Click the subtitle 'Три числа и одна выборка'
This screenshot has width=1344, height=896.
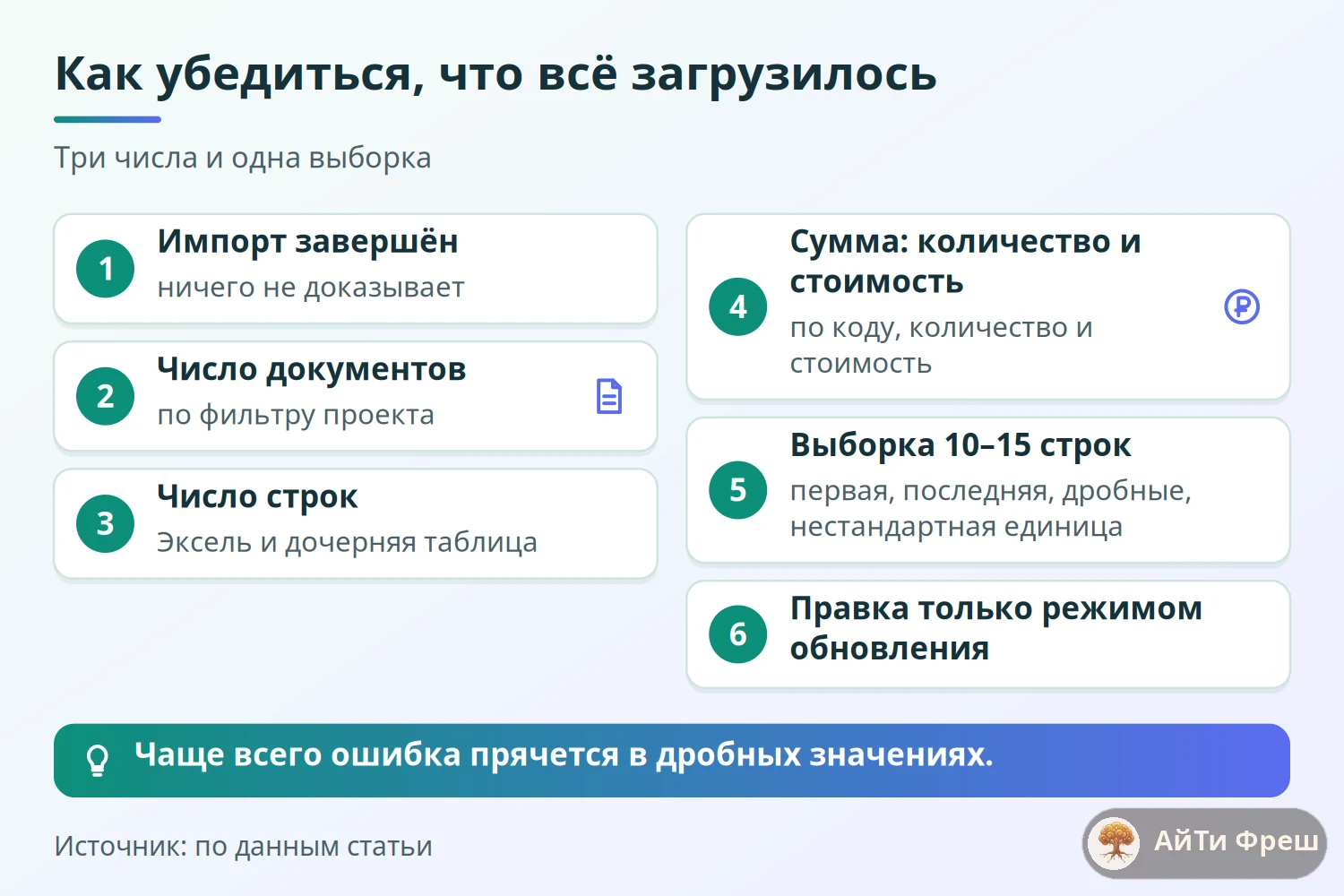click(x=243, y=158)
